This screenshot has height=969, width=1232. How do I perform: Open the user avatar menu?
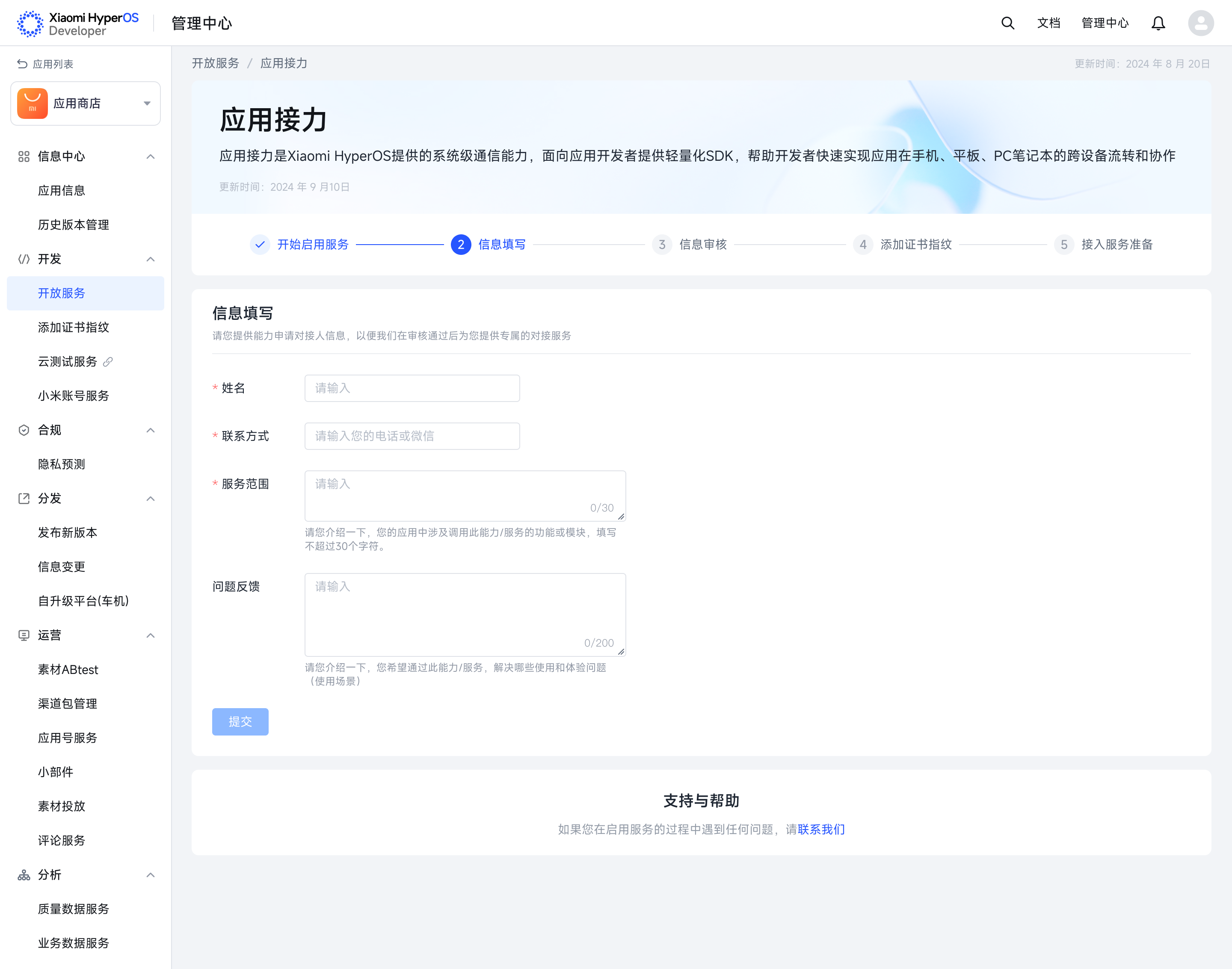[1200, 23]
